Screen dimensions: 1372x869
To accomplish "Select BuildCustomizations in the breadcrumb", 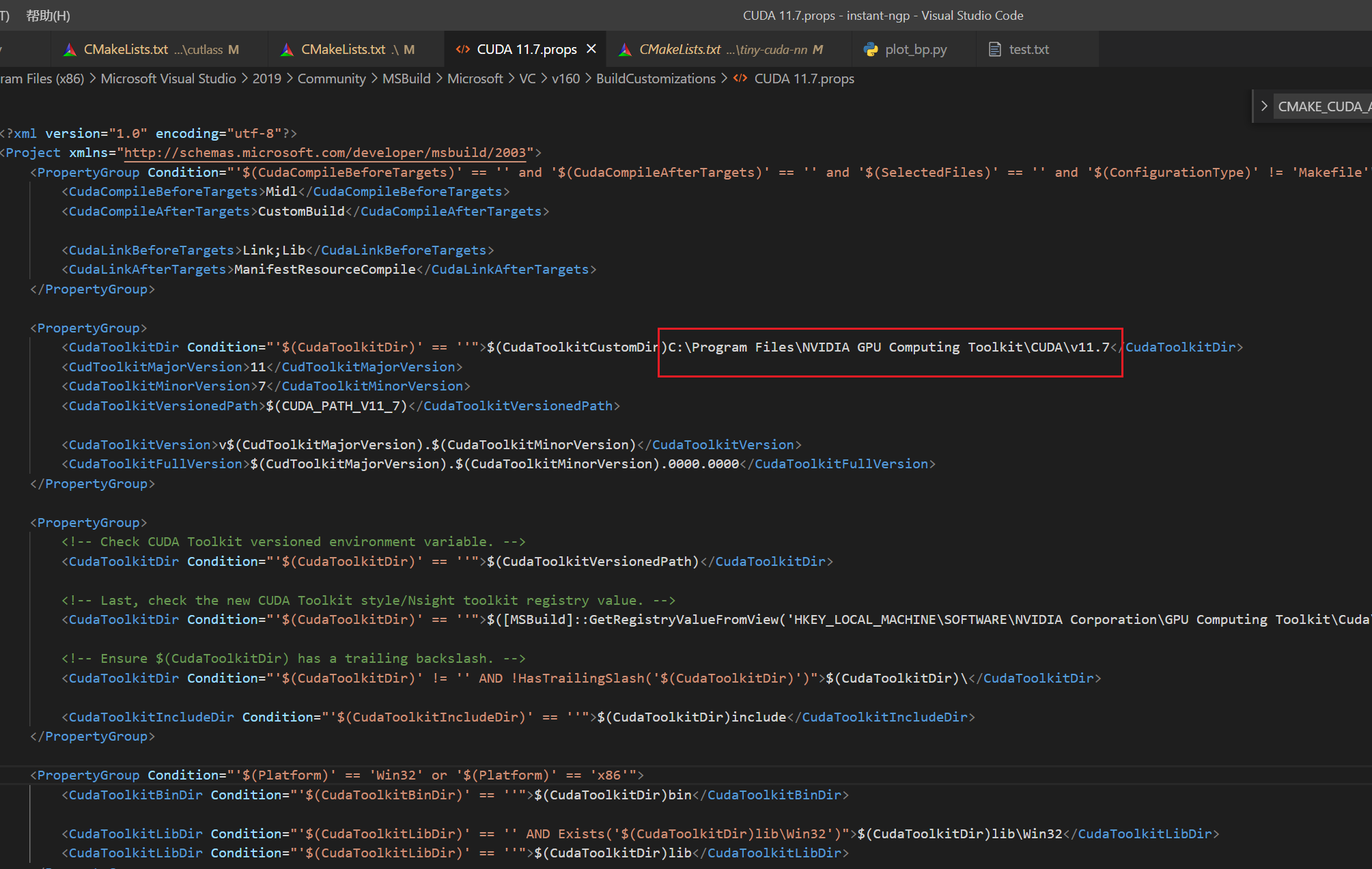I will pos(656,79).
